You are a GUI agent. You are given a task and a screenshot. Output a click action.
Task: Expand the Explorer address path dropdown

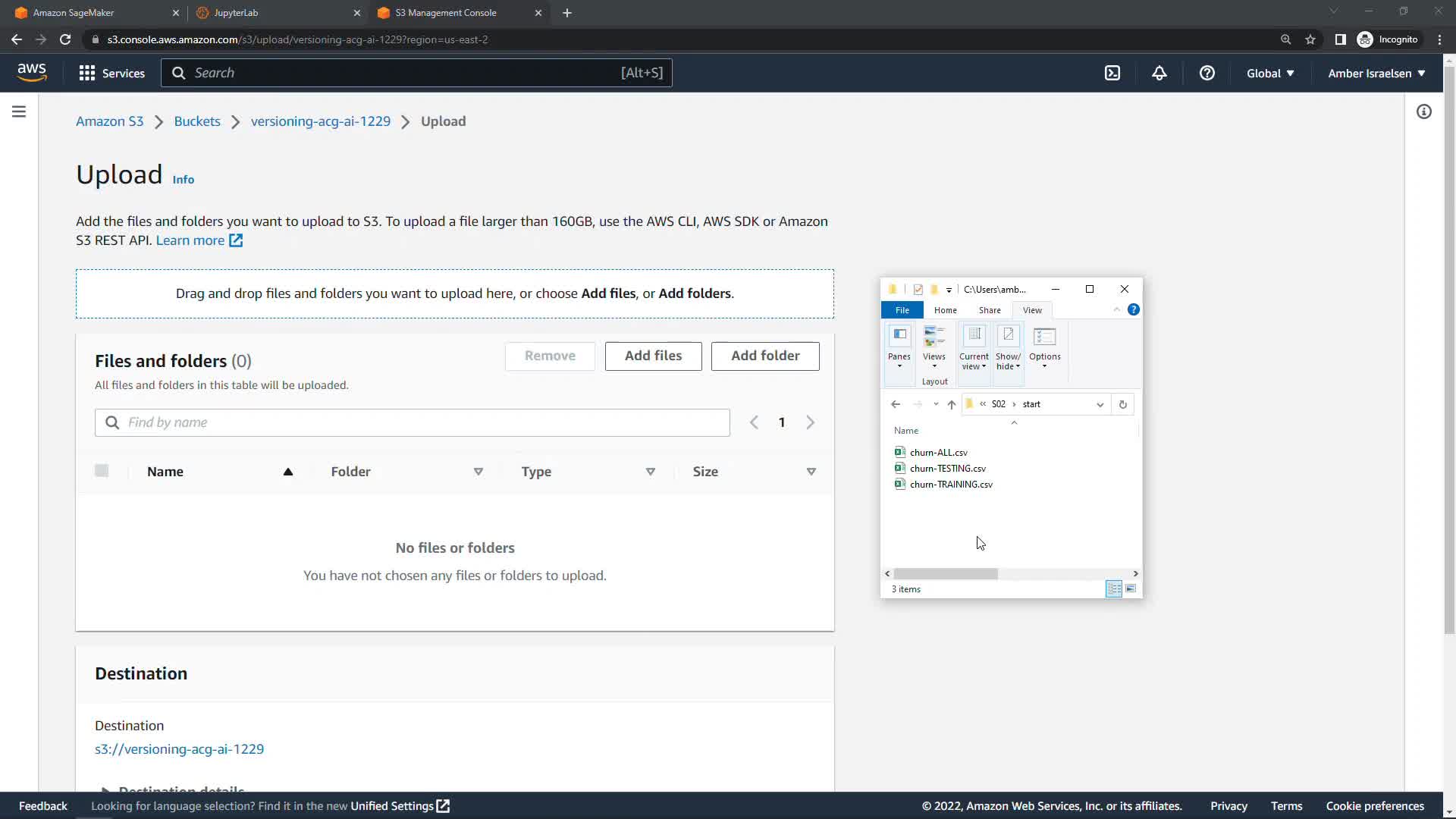1100,404
